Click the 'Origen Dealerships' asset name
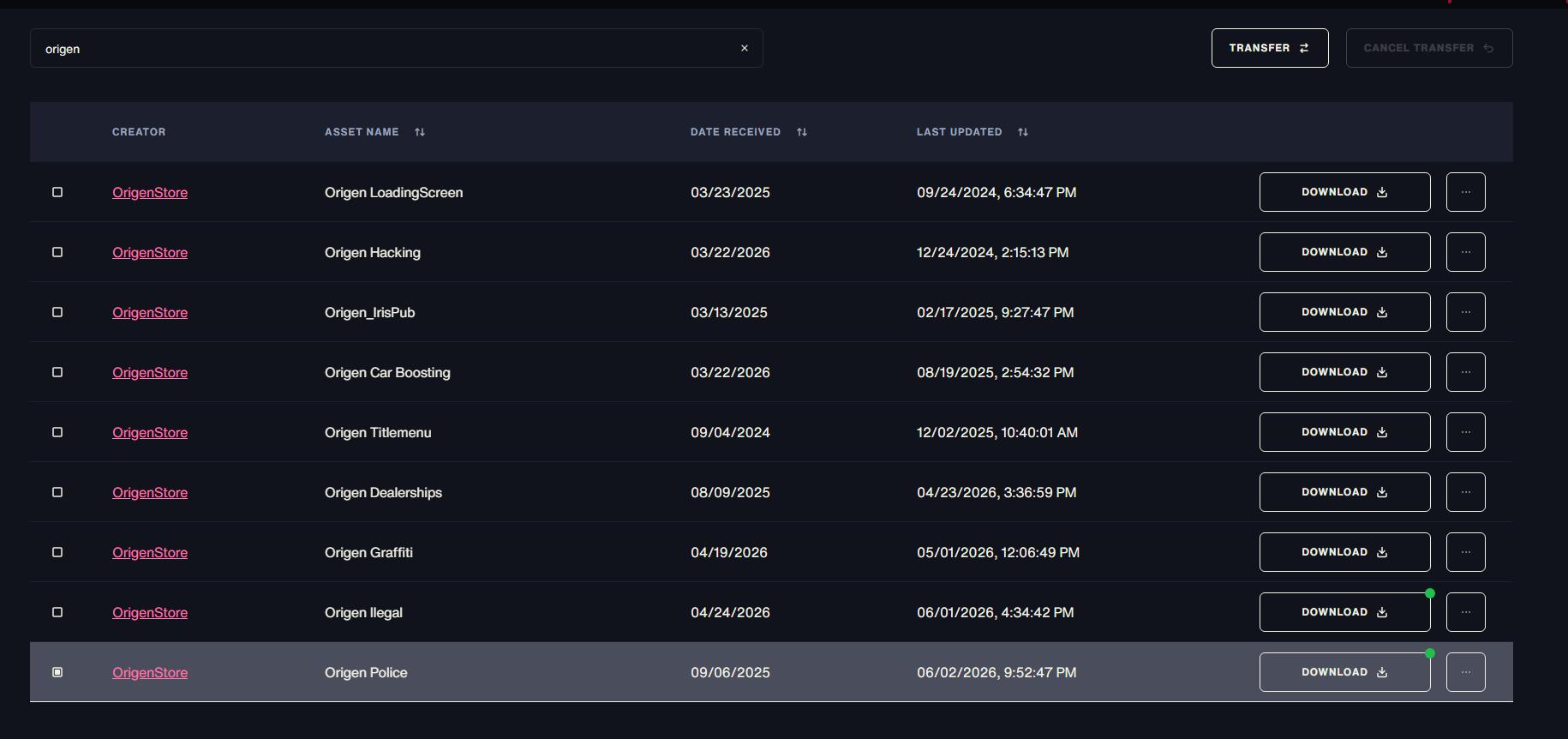1568x739 pixels. (x=383, y=493)
